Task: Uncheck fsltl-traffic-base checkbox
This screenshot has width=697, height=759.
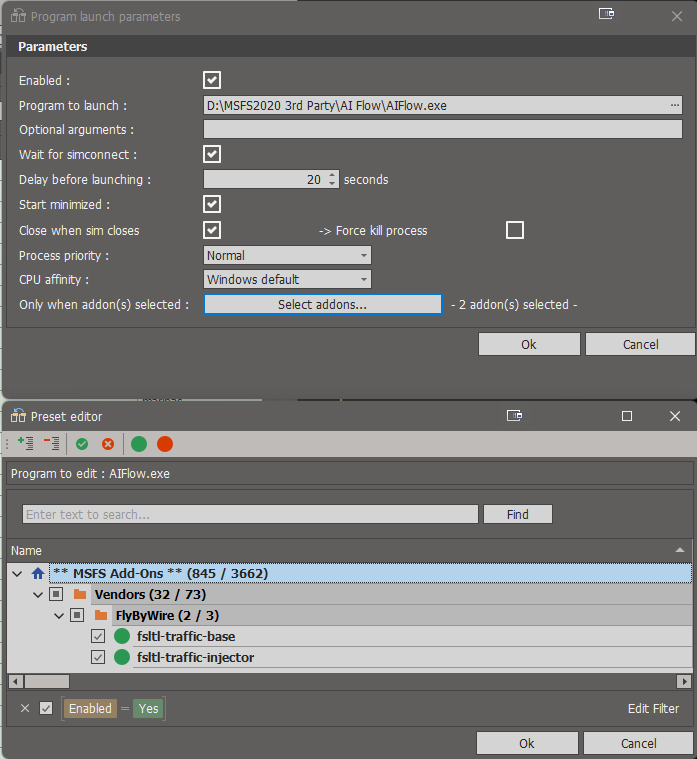Action: 98,636
